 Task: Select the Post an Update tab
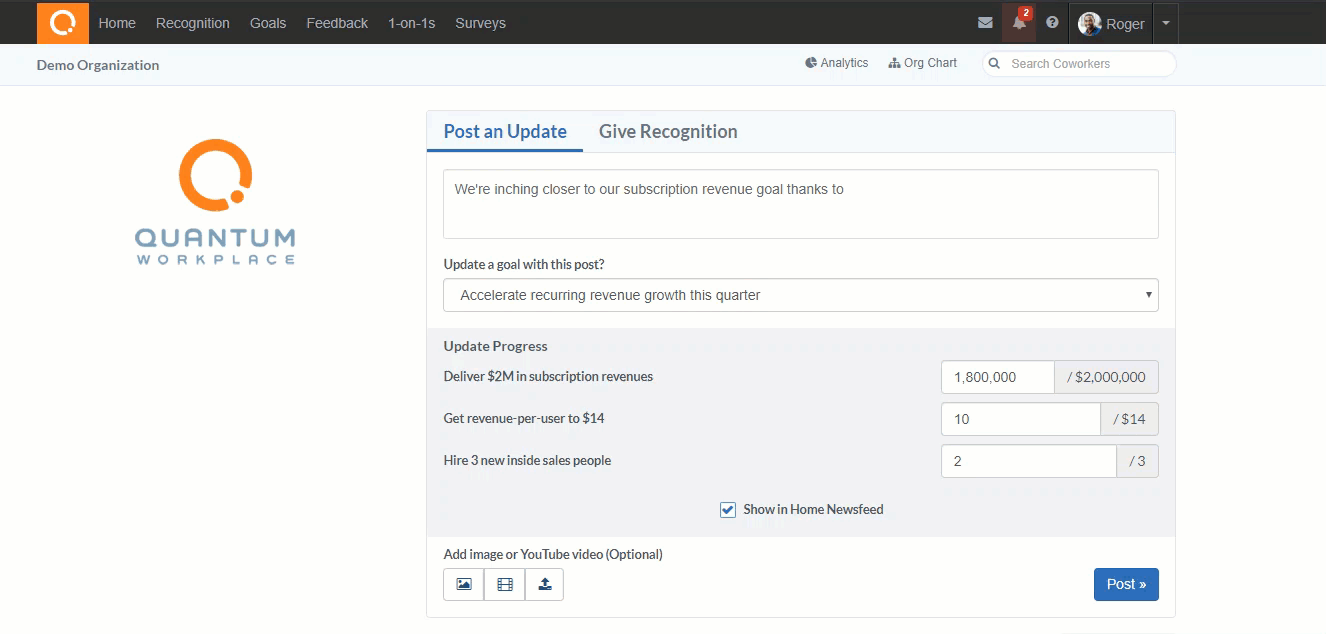pyautogui.click(x=505, y=131)
